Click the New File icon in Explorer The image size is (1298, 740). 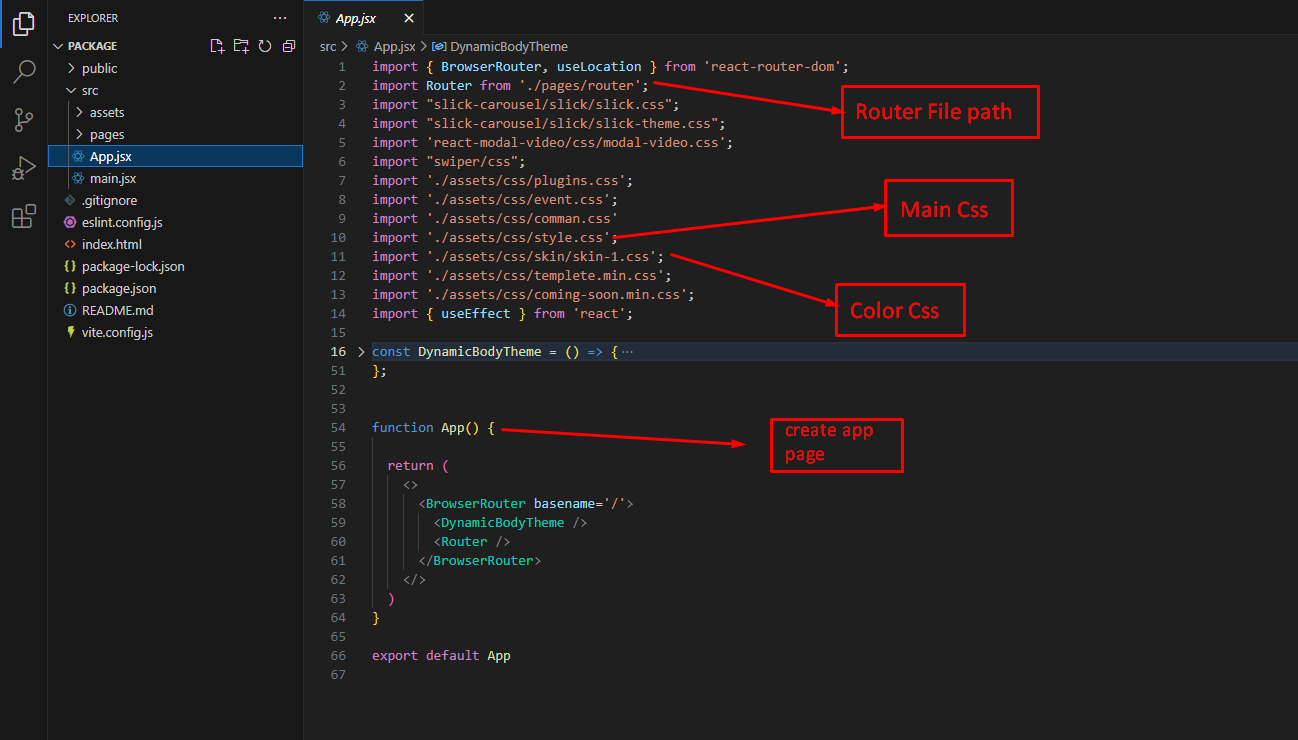217,46
